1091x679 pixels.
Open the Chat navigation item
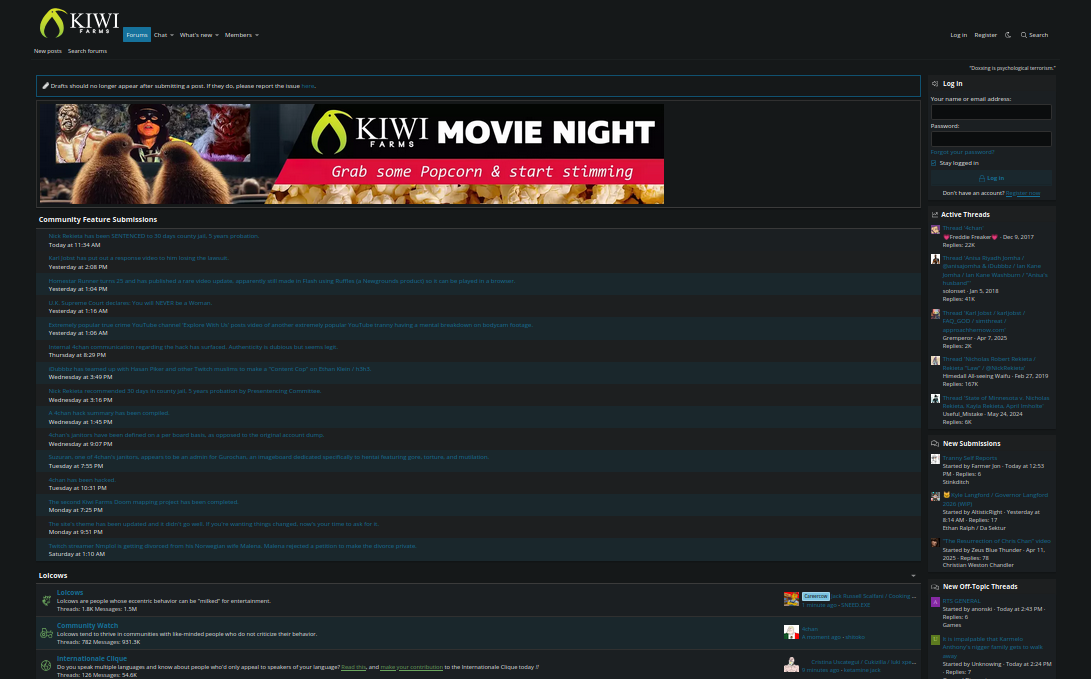pyautogui.click(x=160, y=35)
